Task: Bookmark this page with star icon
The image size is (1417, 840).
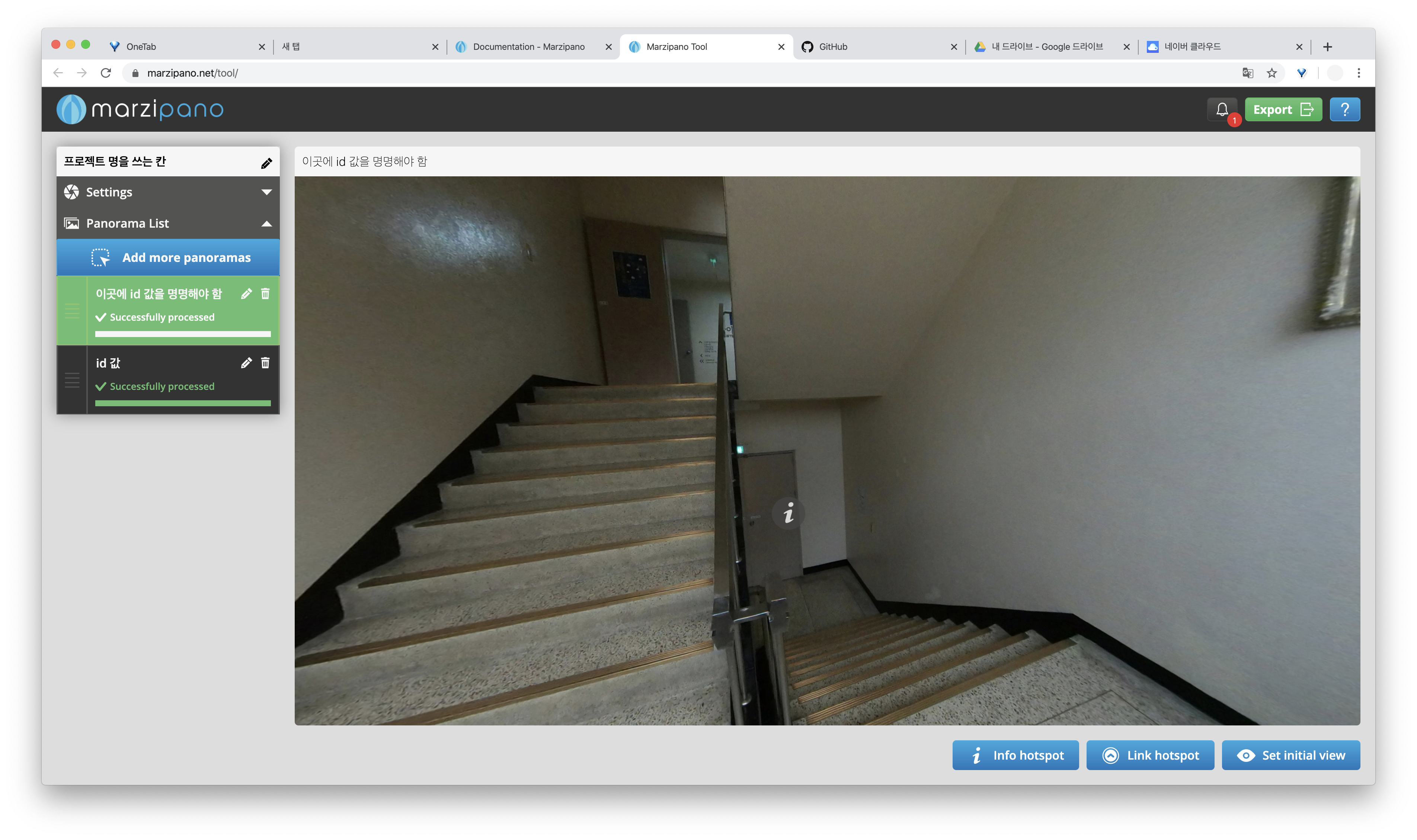Action: 1272,73
